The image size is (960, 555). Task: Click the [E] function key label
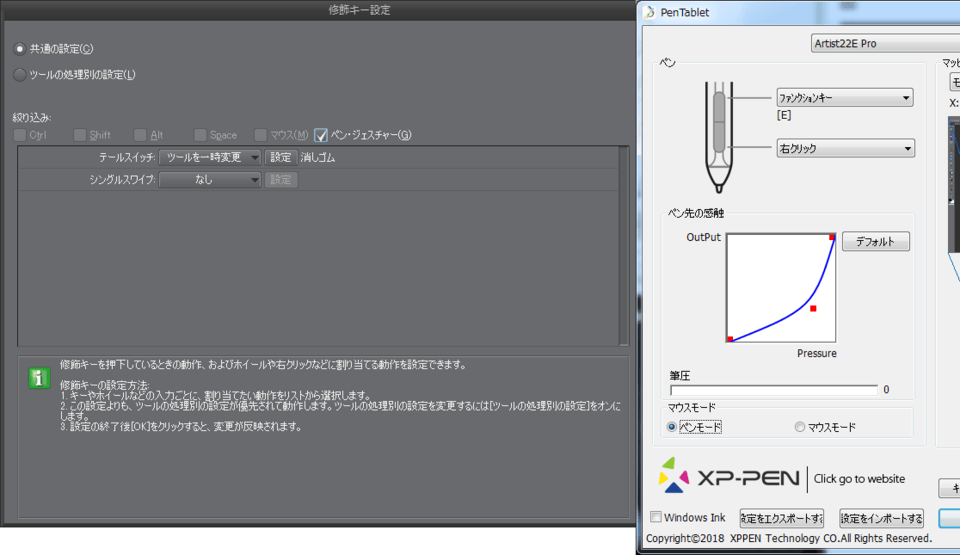pyautogui.click(x=784, y=115)
